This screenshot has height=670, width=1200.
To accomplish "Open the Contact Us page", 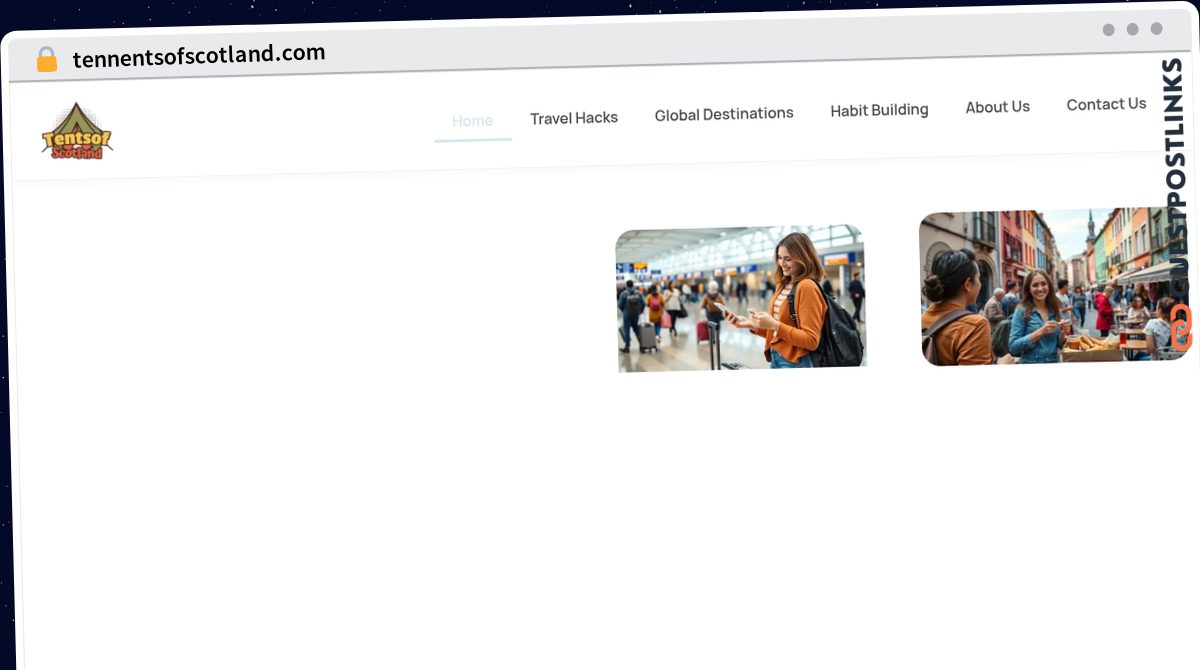I will point(1106,104).
